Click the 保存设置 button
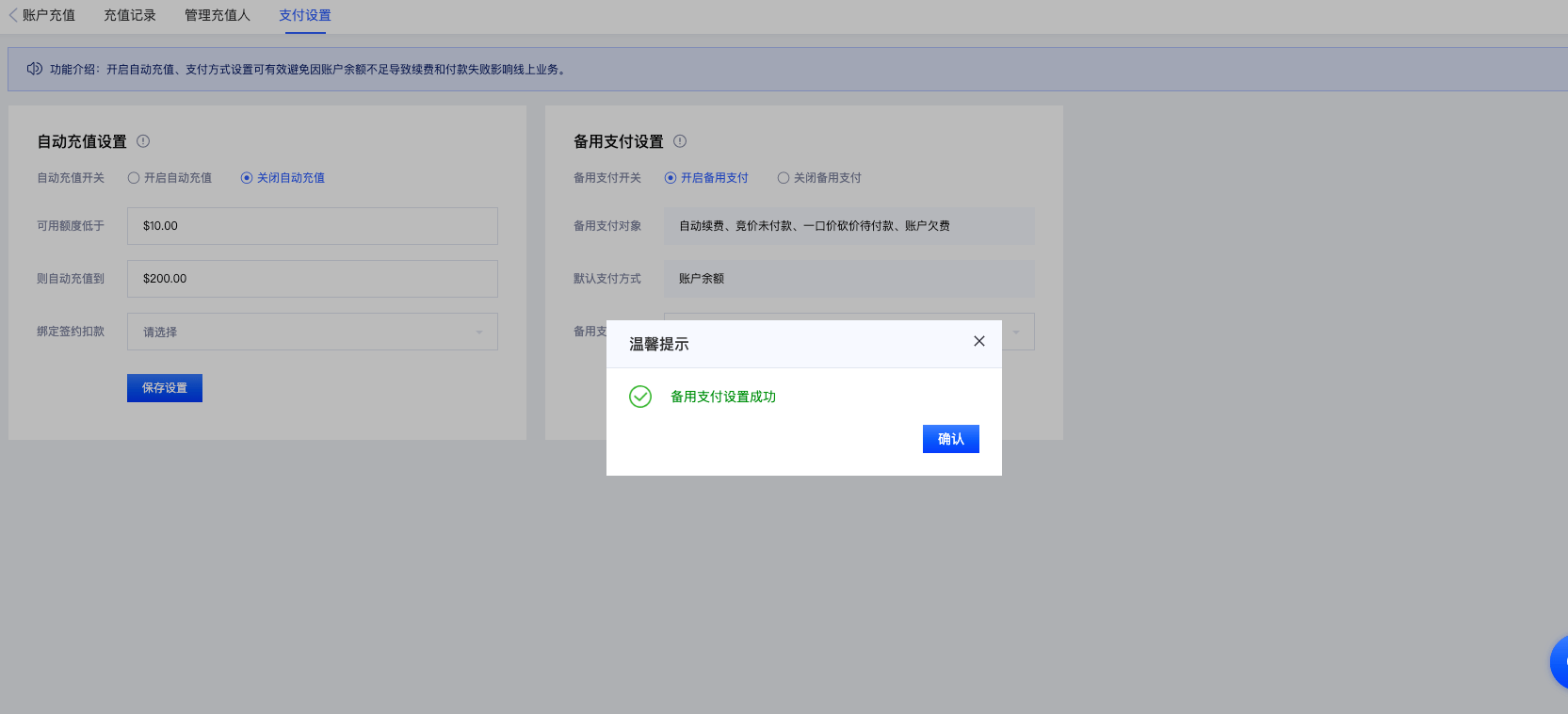This screenshot has height=714, width=1568. point(165,388)
